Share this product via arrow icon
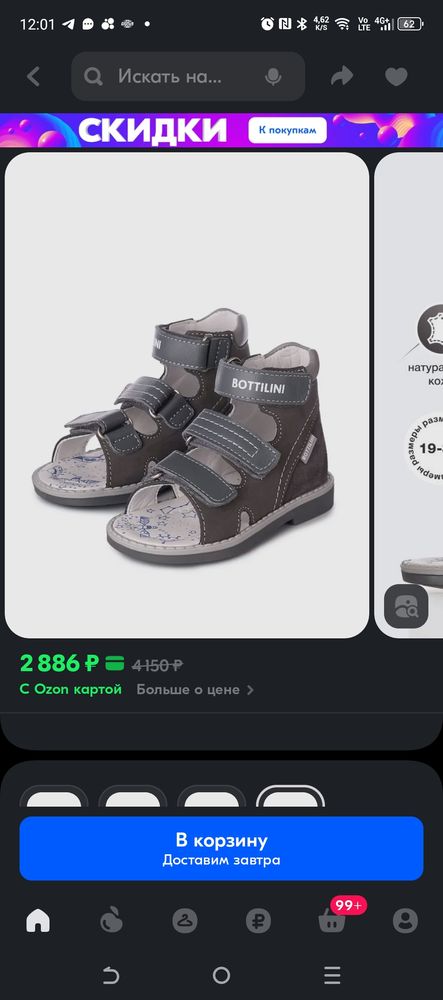 click(342, 77)
